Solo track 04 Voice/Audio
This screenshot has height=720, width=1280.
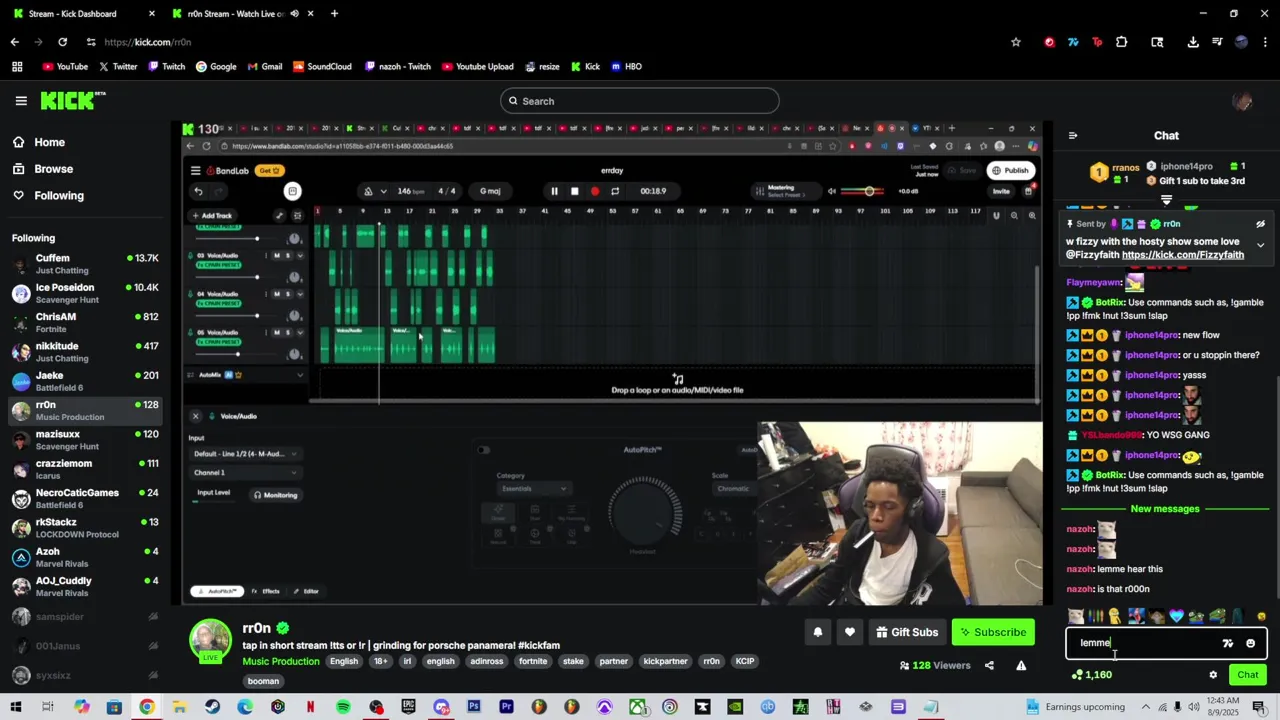288,294
